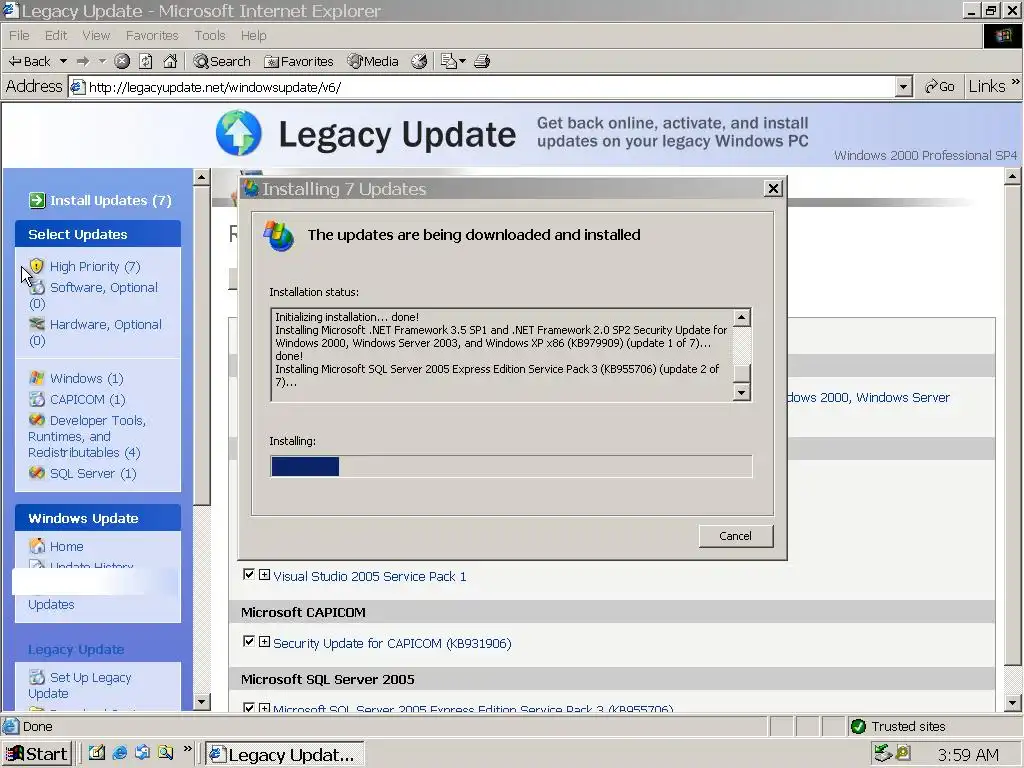Open the SQL Server (1) category

(x=93, y=473)
